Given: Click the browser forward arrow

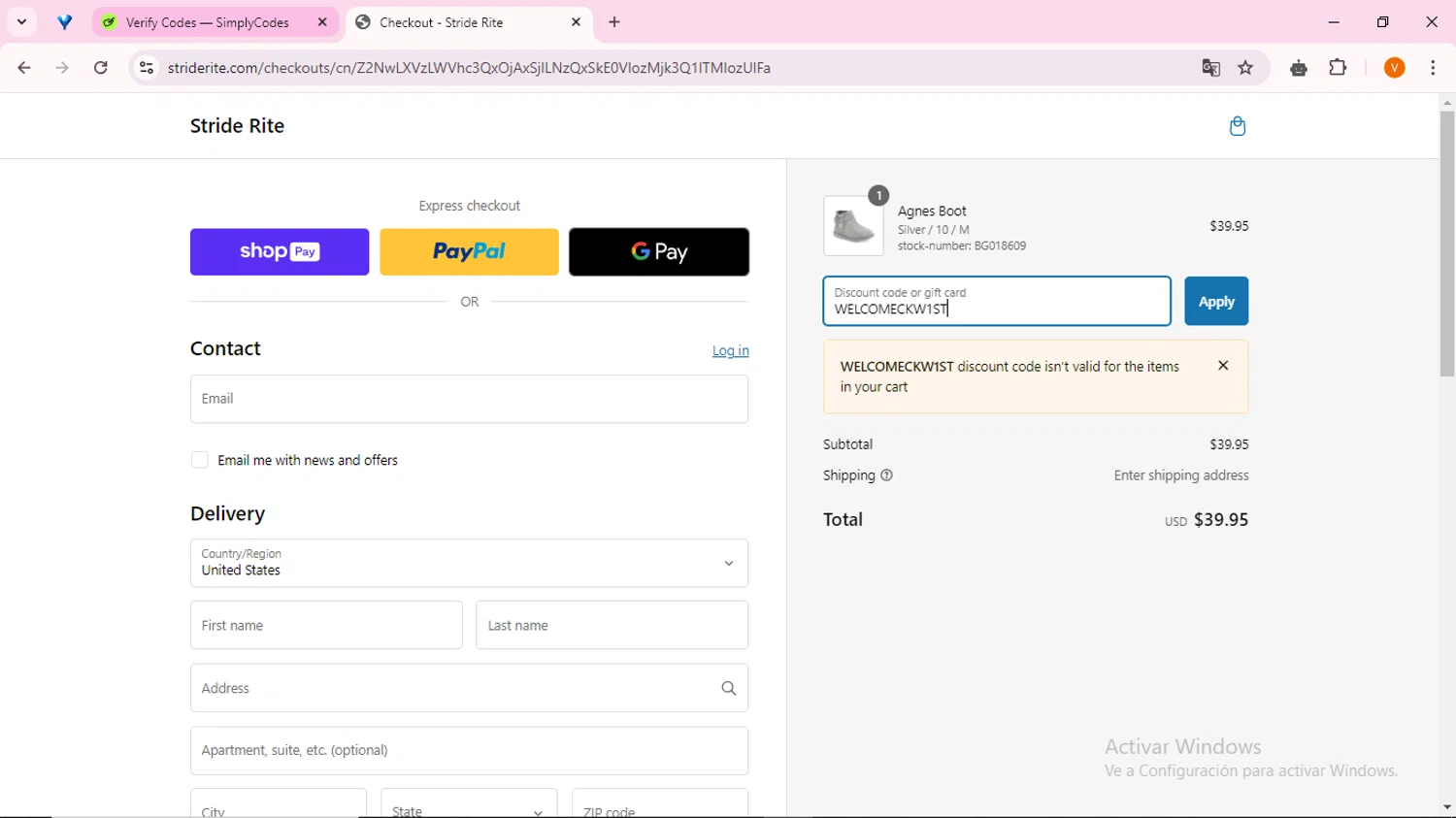Looking at the screenshot, I should click(x=62, y=68).
